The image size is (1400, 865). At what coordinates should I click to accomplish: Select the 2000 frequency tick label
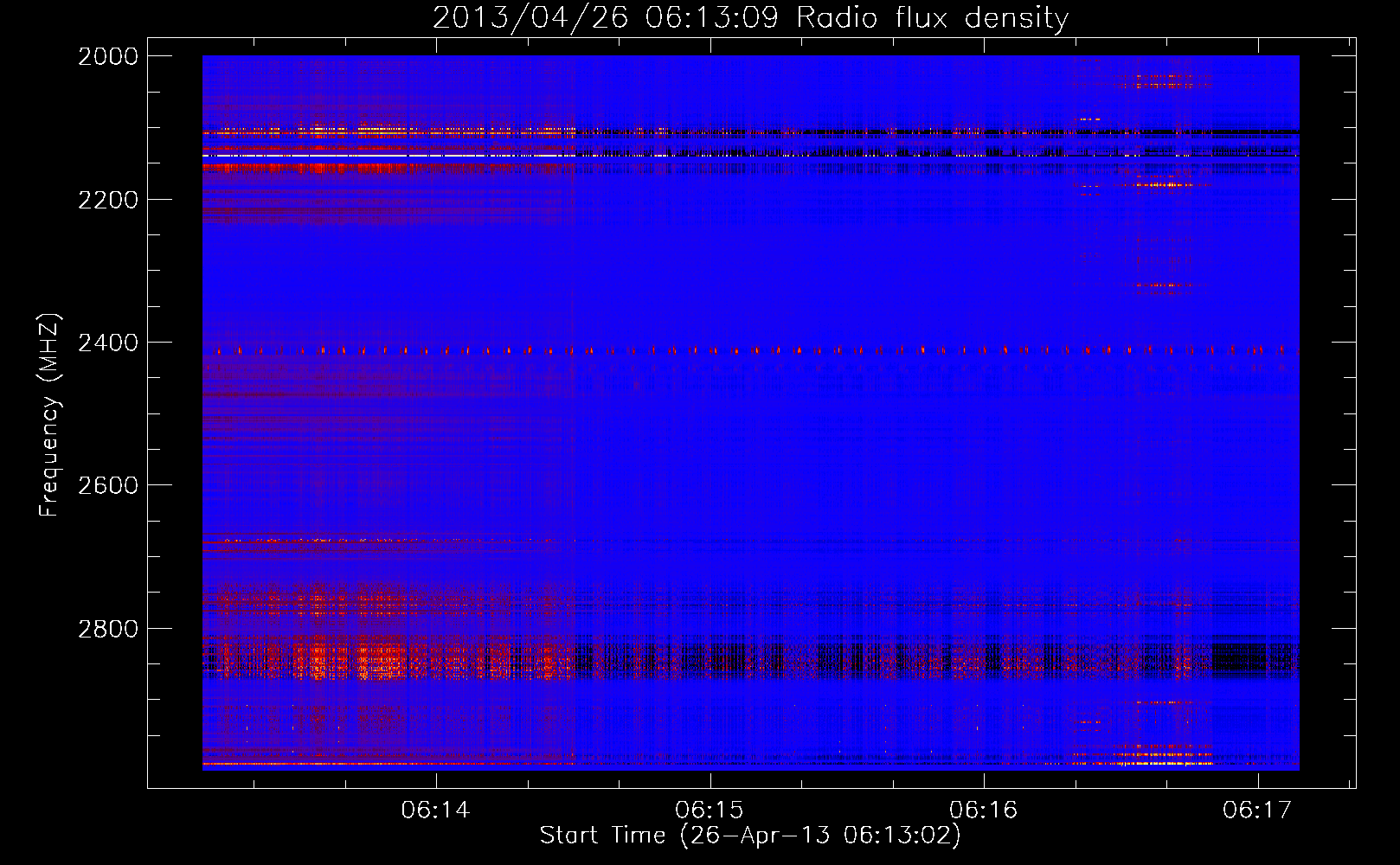point(108,56)
